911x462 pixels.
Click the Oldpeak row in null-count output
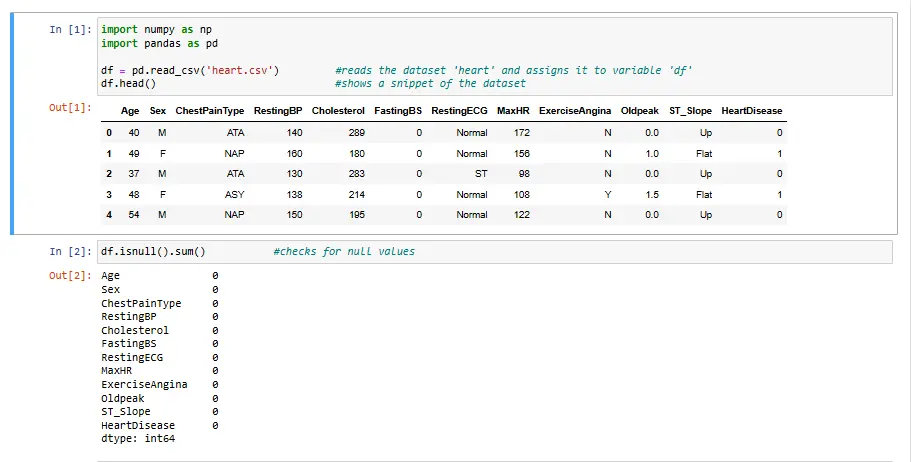tap(160, 399)
